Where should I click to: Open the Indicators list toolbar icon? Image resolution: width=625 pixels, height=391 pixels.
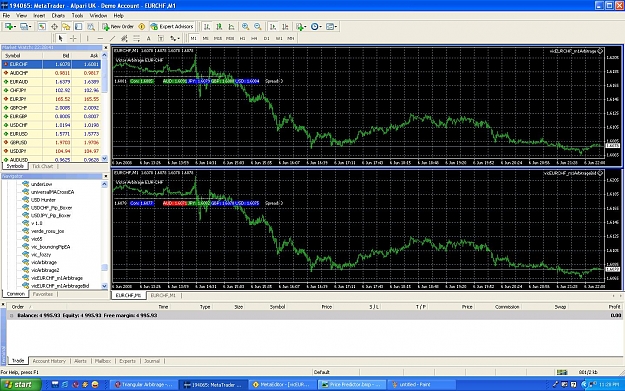pos(301,26)
